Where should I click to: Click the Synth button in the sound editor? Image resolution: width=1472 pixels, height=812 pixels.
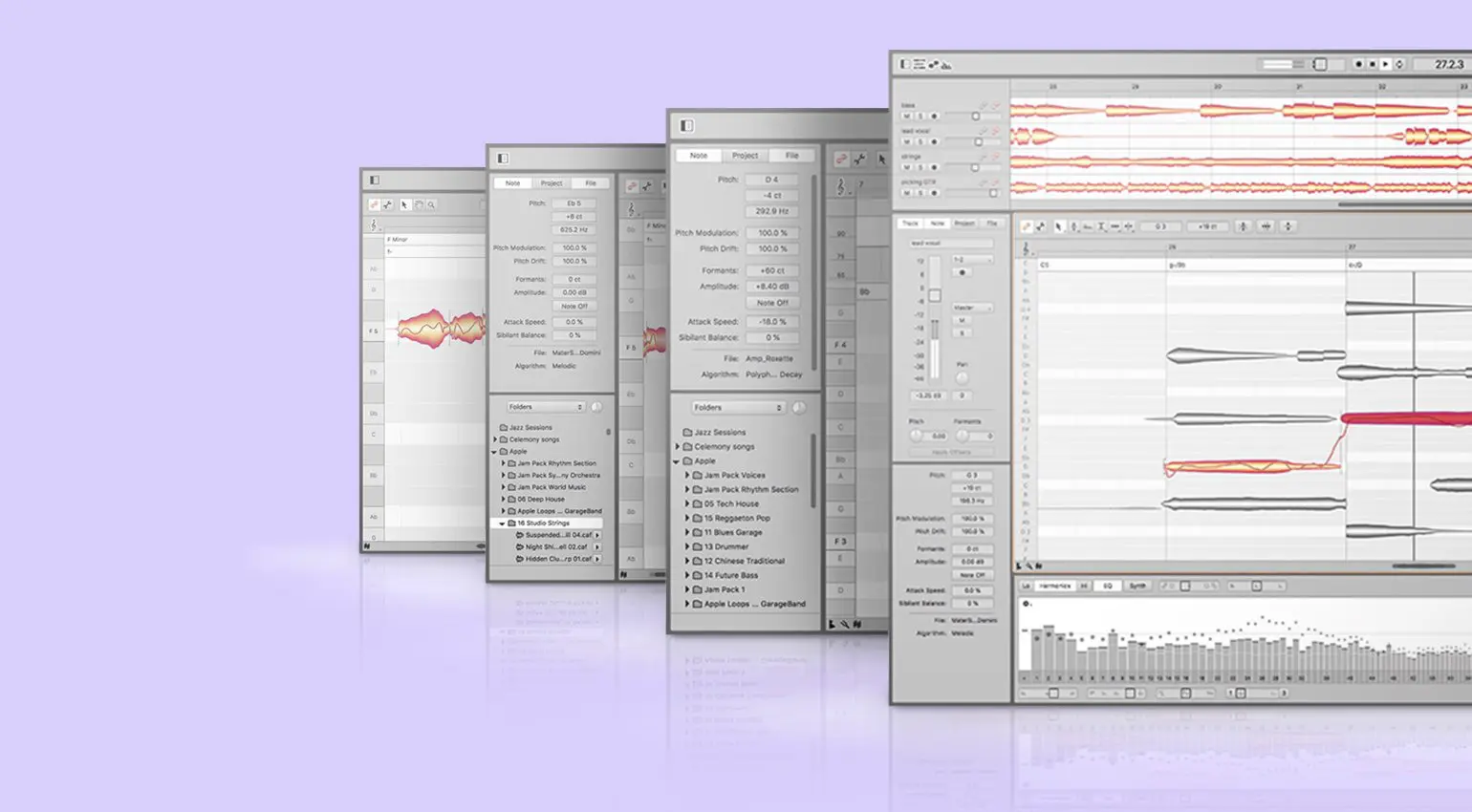[x=1137, y=586]
